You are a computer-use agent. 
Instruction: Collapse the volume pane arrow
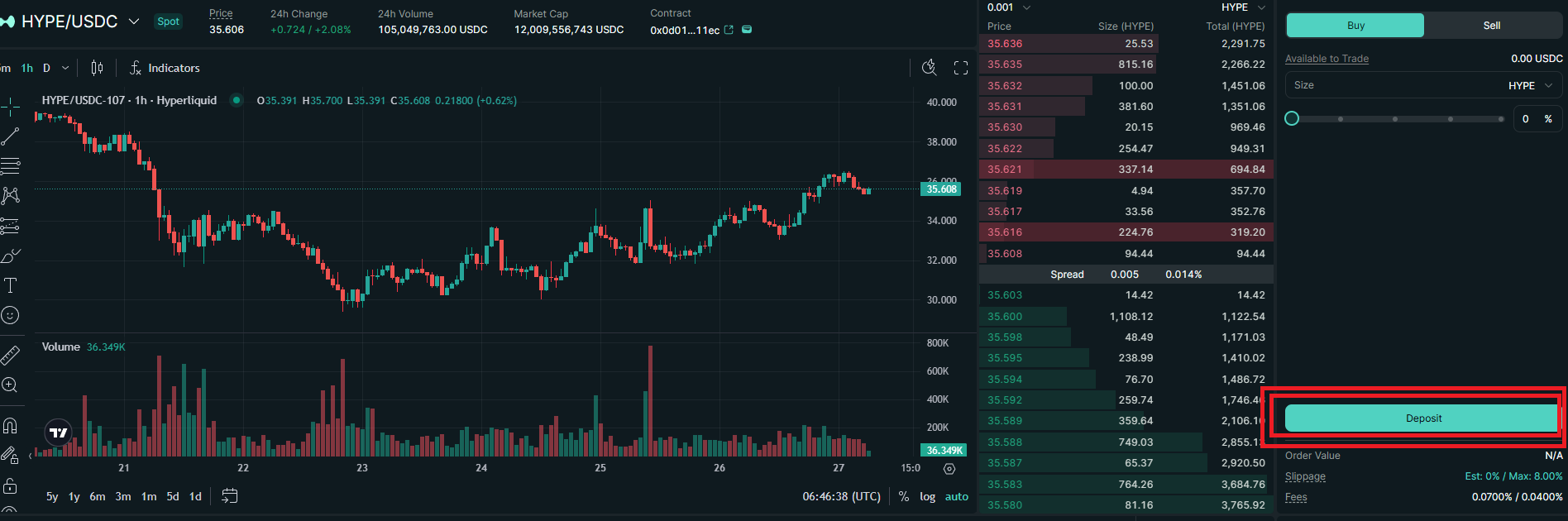coord(31,456)
